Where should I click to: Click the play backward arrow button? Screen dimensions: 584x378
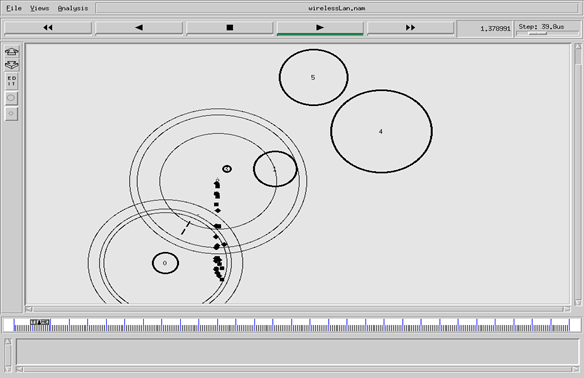pyautogui.click(x=139, y=28)
